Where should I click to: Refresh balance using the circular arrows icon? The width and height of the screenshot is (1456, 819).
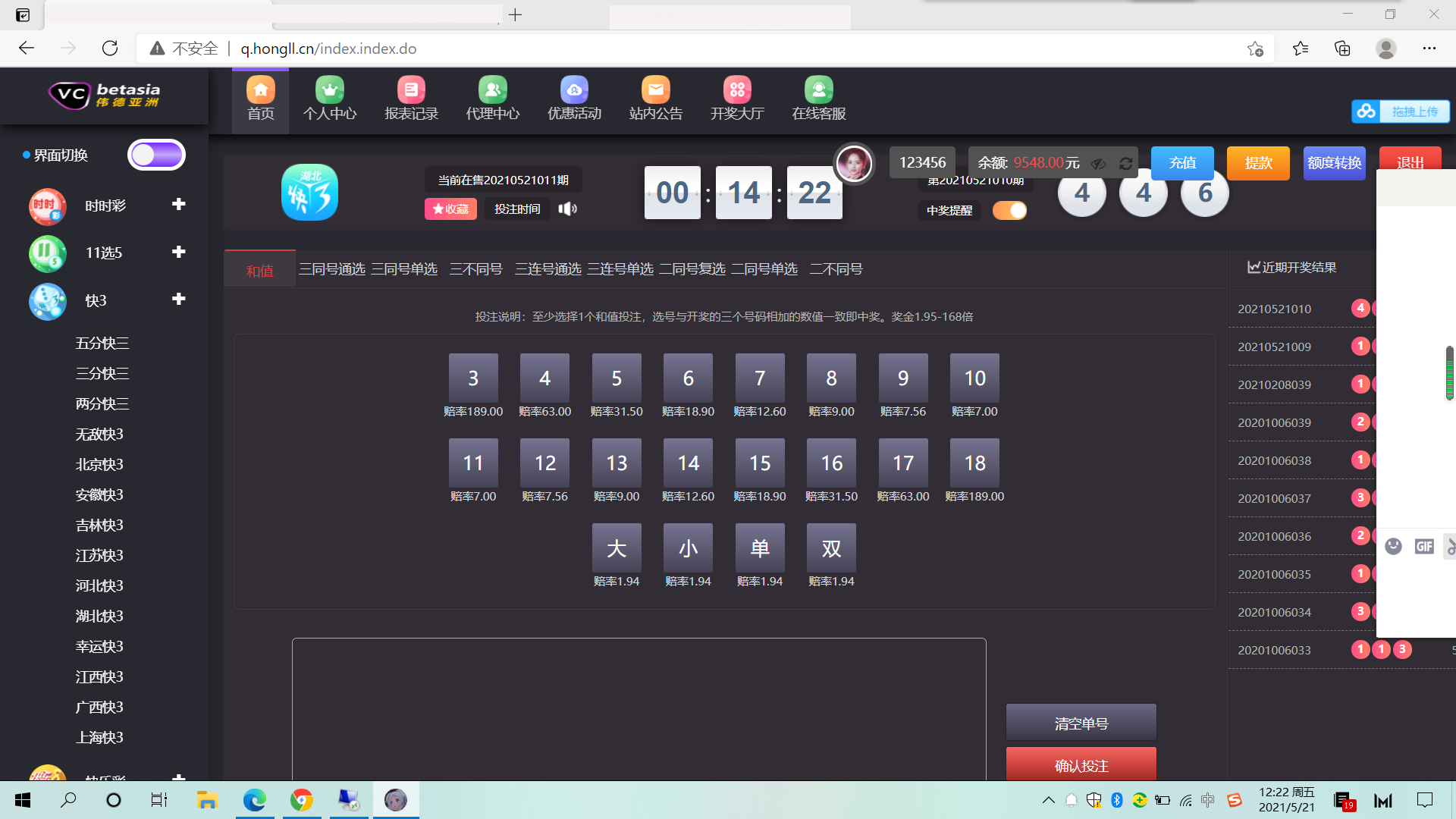pos(1125,163)
